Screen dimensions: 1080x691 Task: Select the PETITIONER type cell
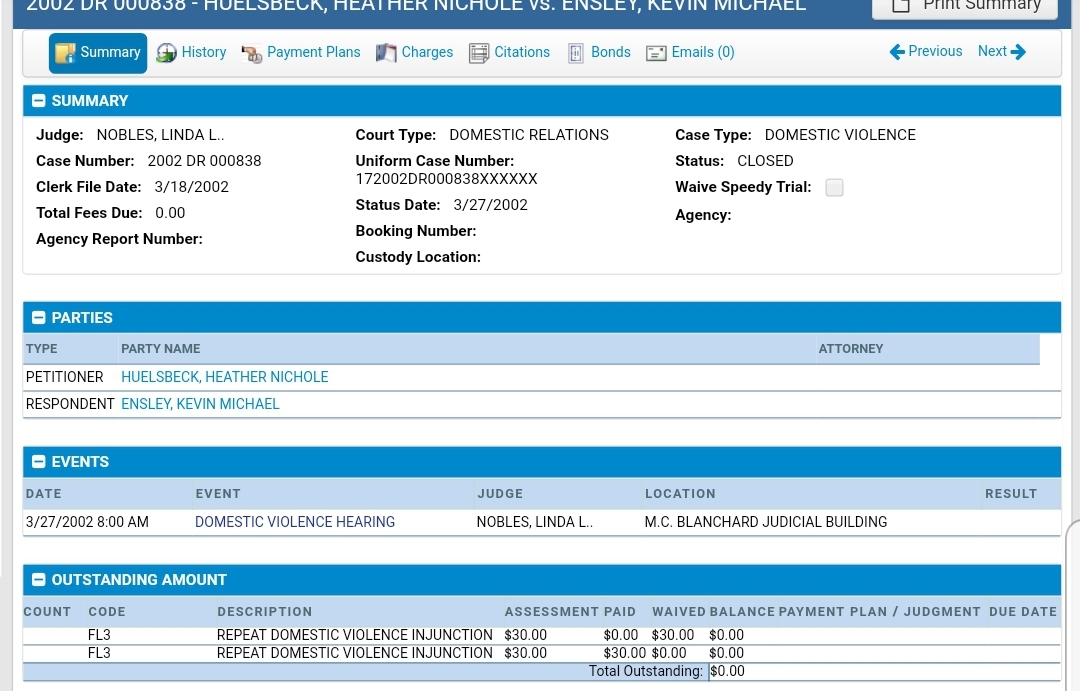pos(65,377)
